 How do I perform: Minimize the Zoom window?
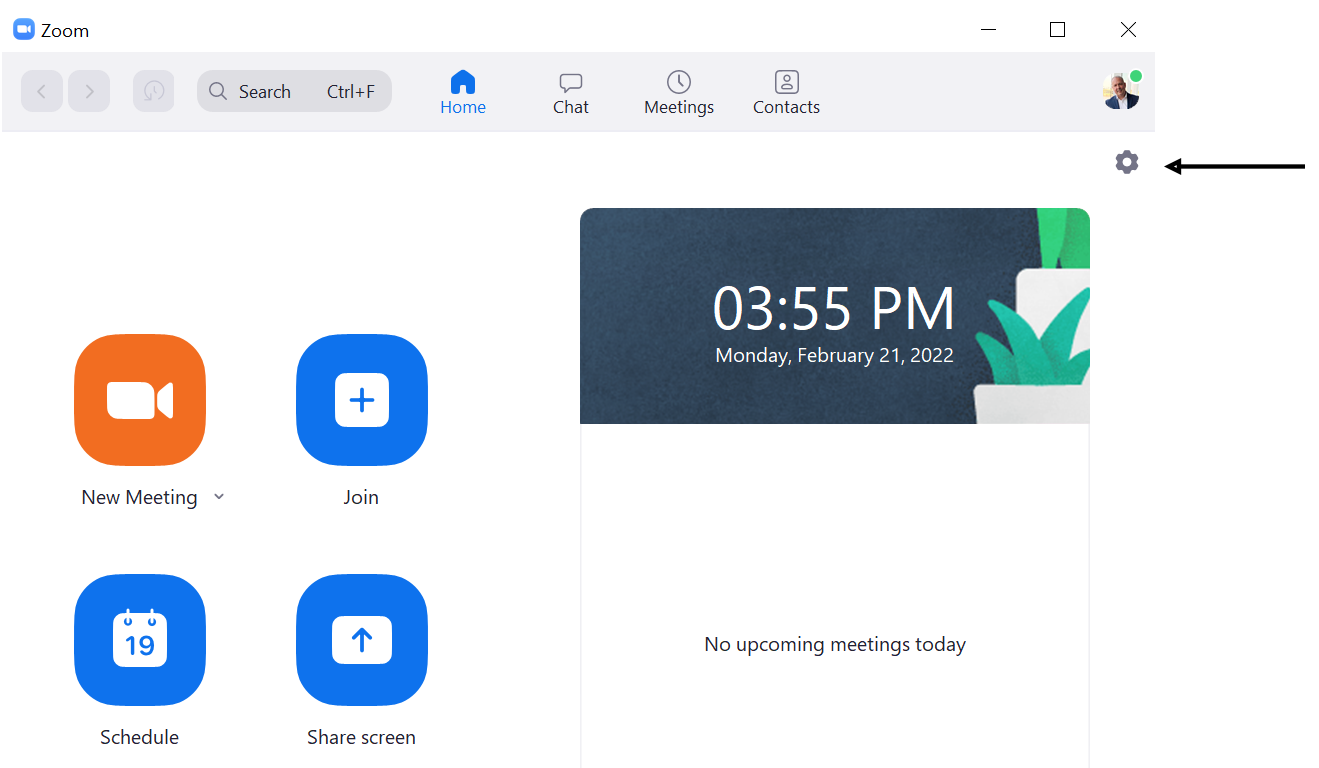(988, 30)
